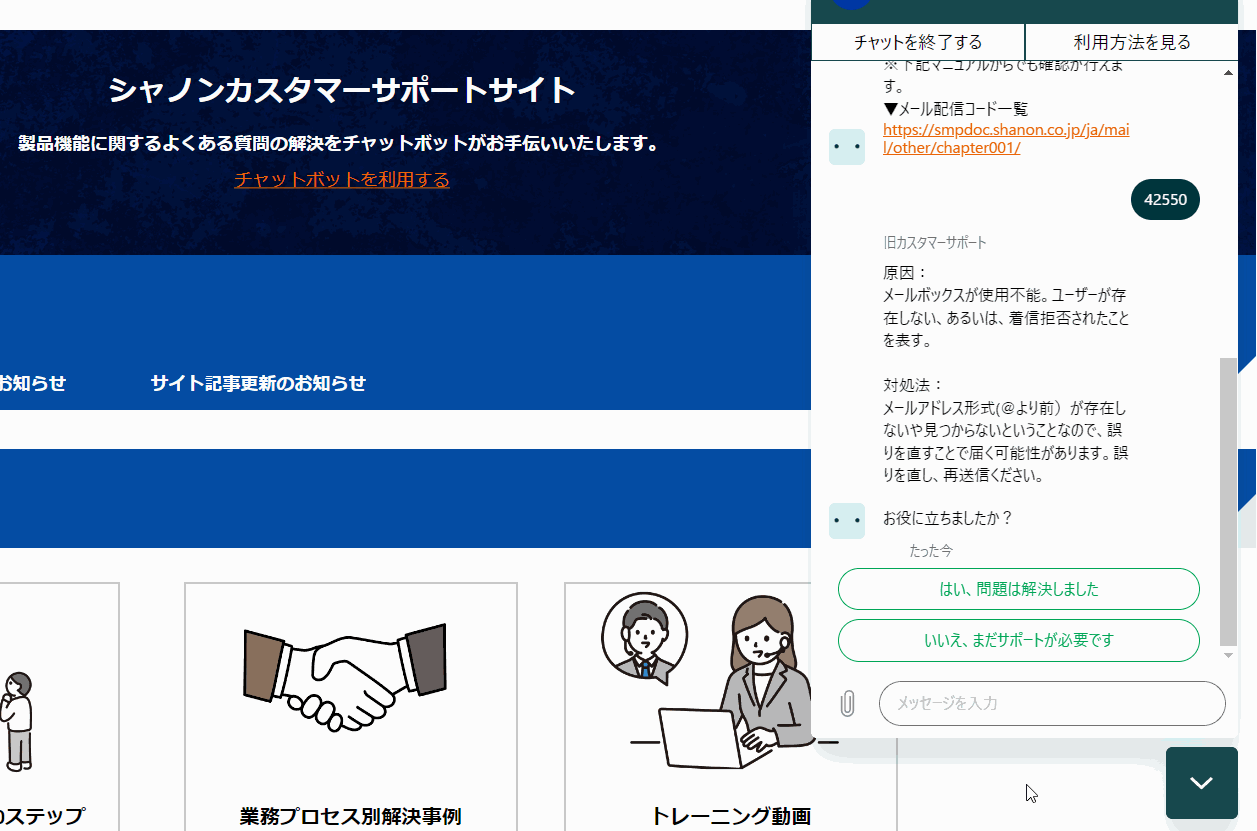Click the chat scrollbar up arrow
Screen dimensions: 1257x831
pos(1229,72)
